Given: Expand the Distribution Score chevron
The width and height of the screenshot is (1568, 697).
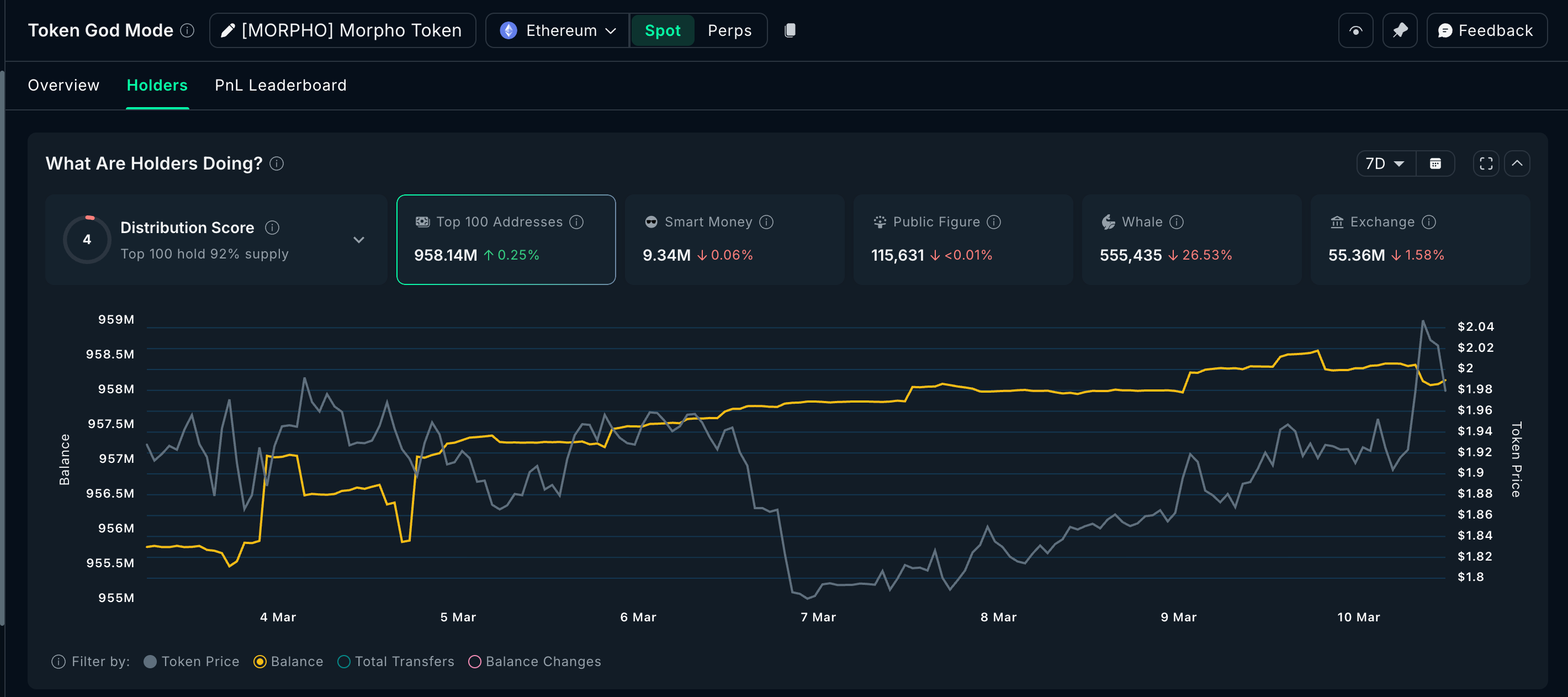Looking at the screenshot, I should tap(358, 240).
